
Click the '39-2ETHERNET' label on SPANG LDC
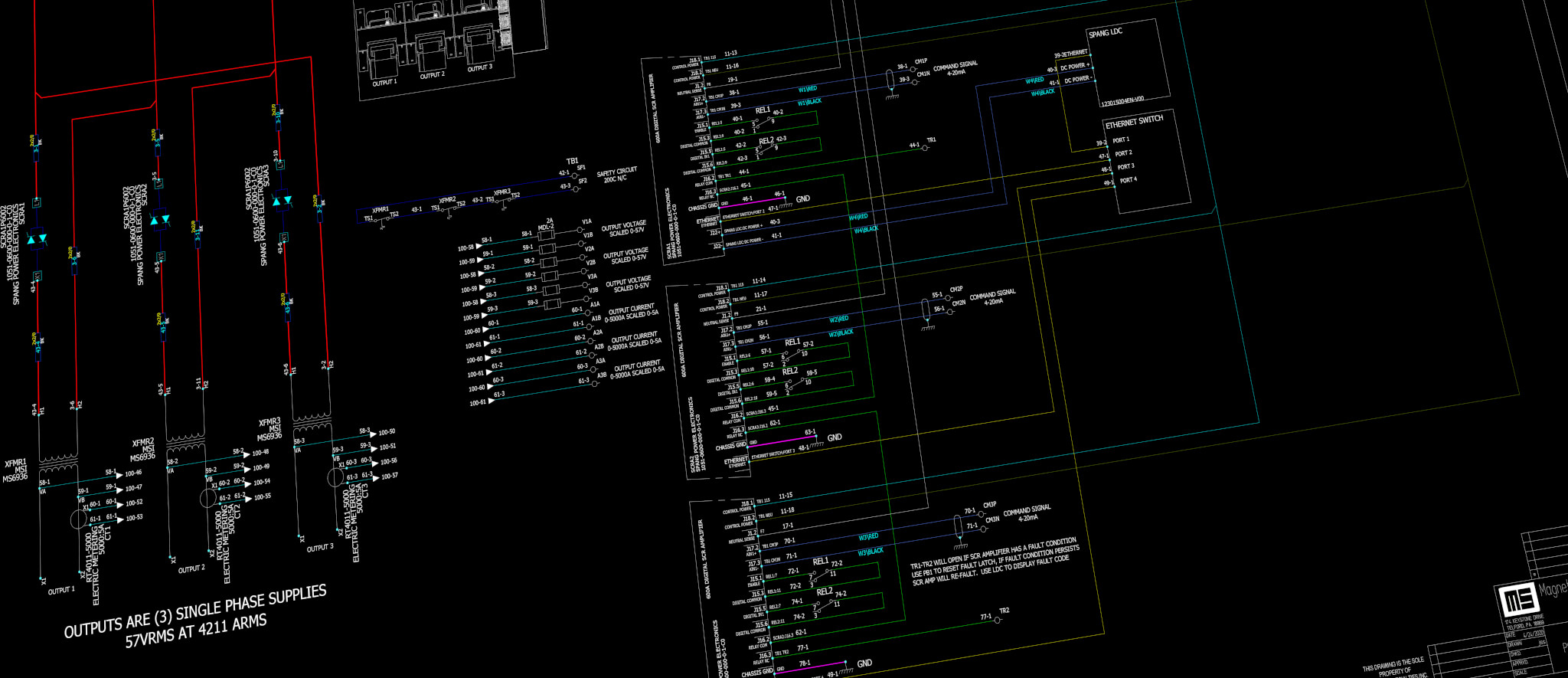(1070, 54)
